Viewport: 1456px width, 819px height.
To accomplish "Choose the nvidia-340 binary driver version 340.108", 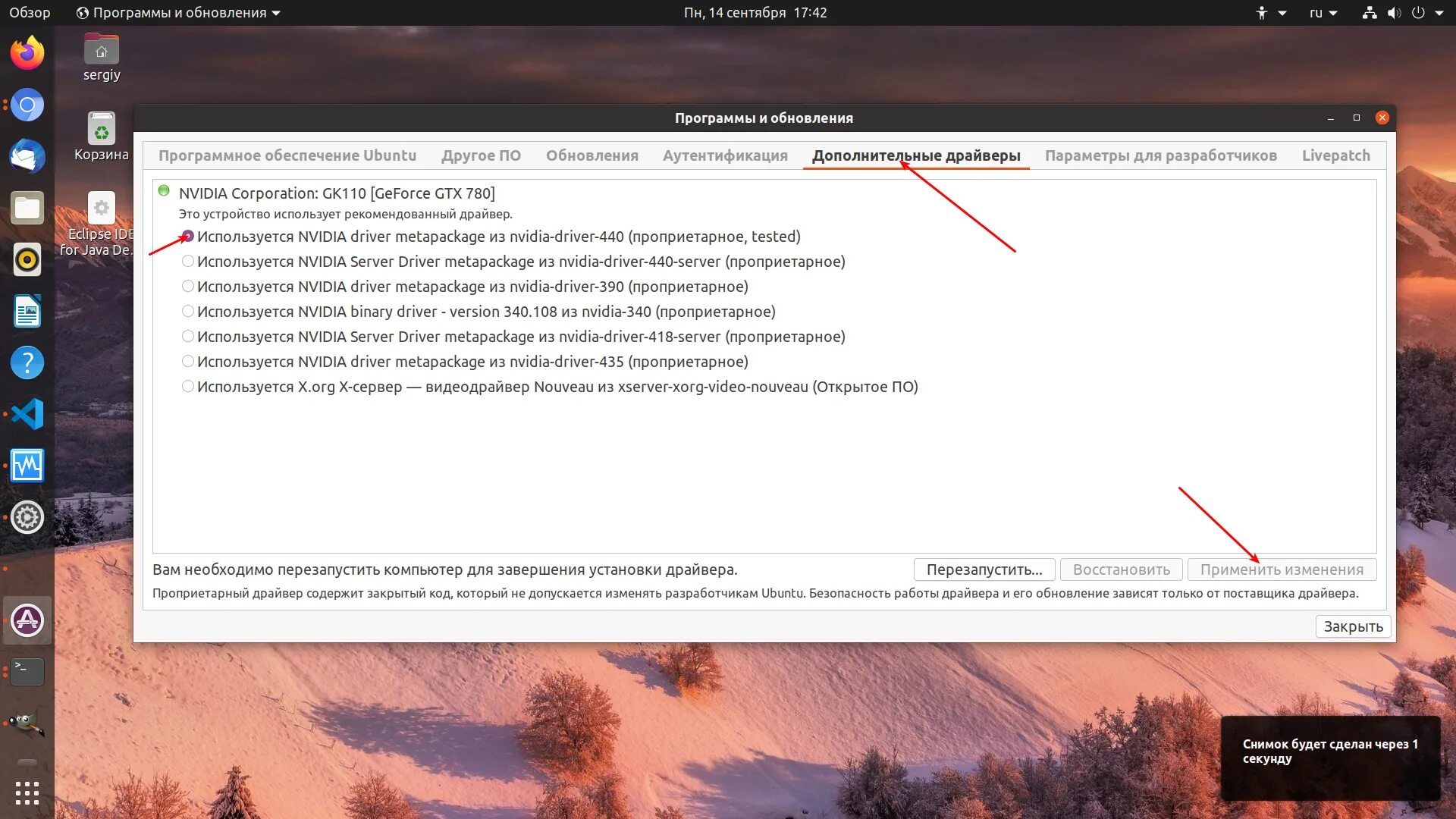I will click(187, 311).
